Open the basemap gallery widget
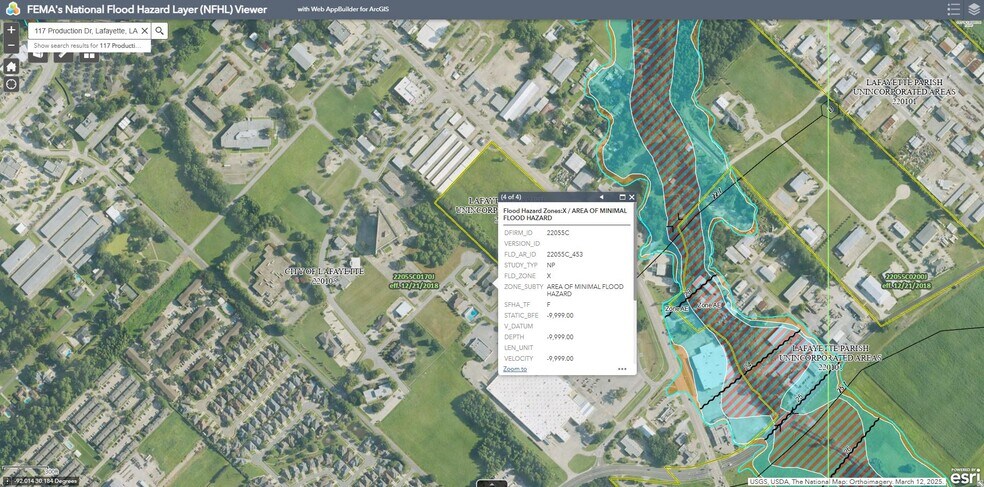Image resolution: width=984 pixels, height=487 pixels. tap(89, 55)
